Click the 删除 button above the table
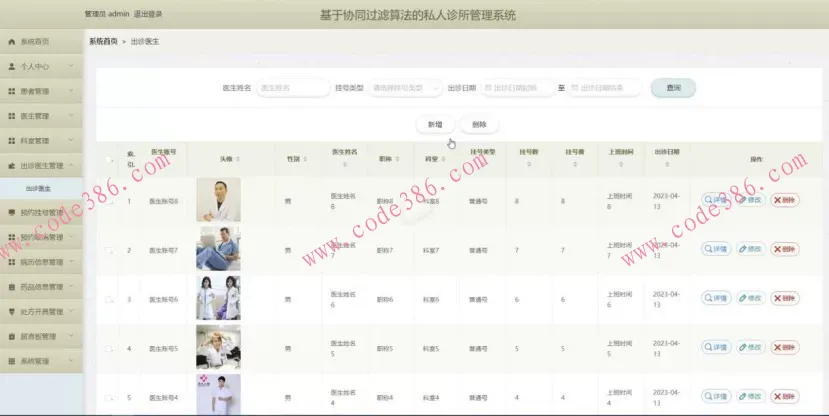Image resolution: width=829 pixels, height=416 pixels. (x=479, y=125)
